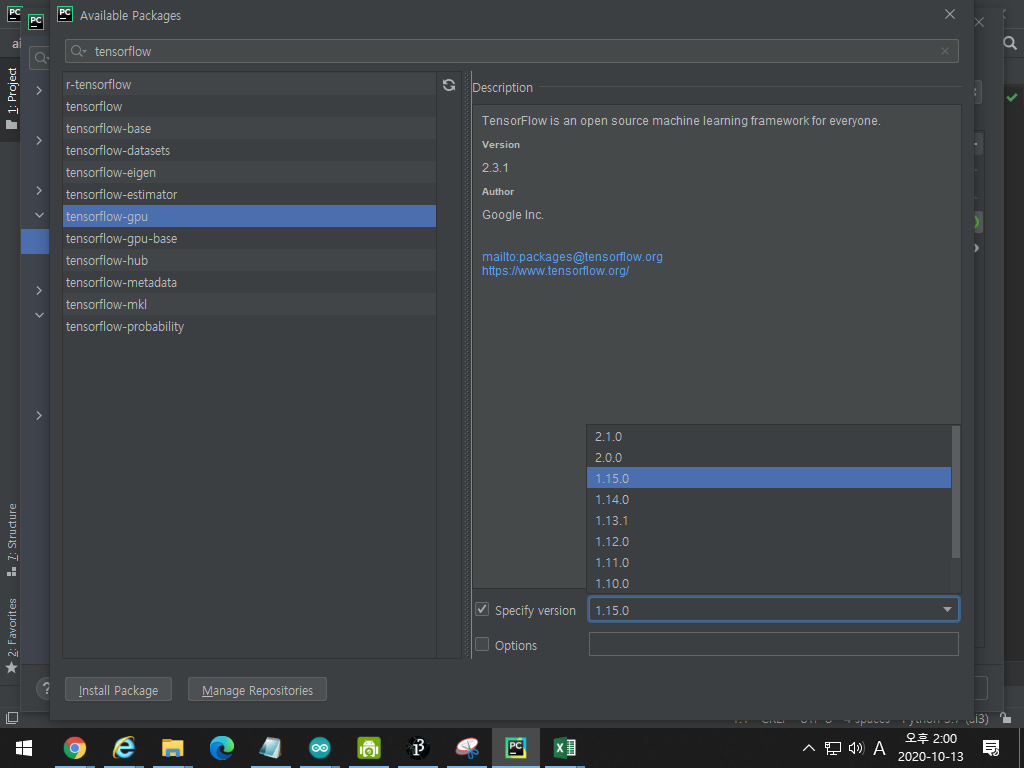Screen dimensions: 1024x768
Task: Select tensorflow-metadata package
Action: point(249,282)
